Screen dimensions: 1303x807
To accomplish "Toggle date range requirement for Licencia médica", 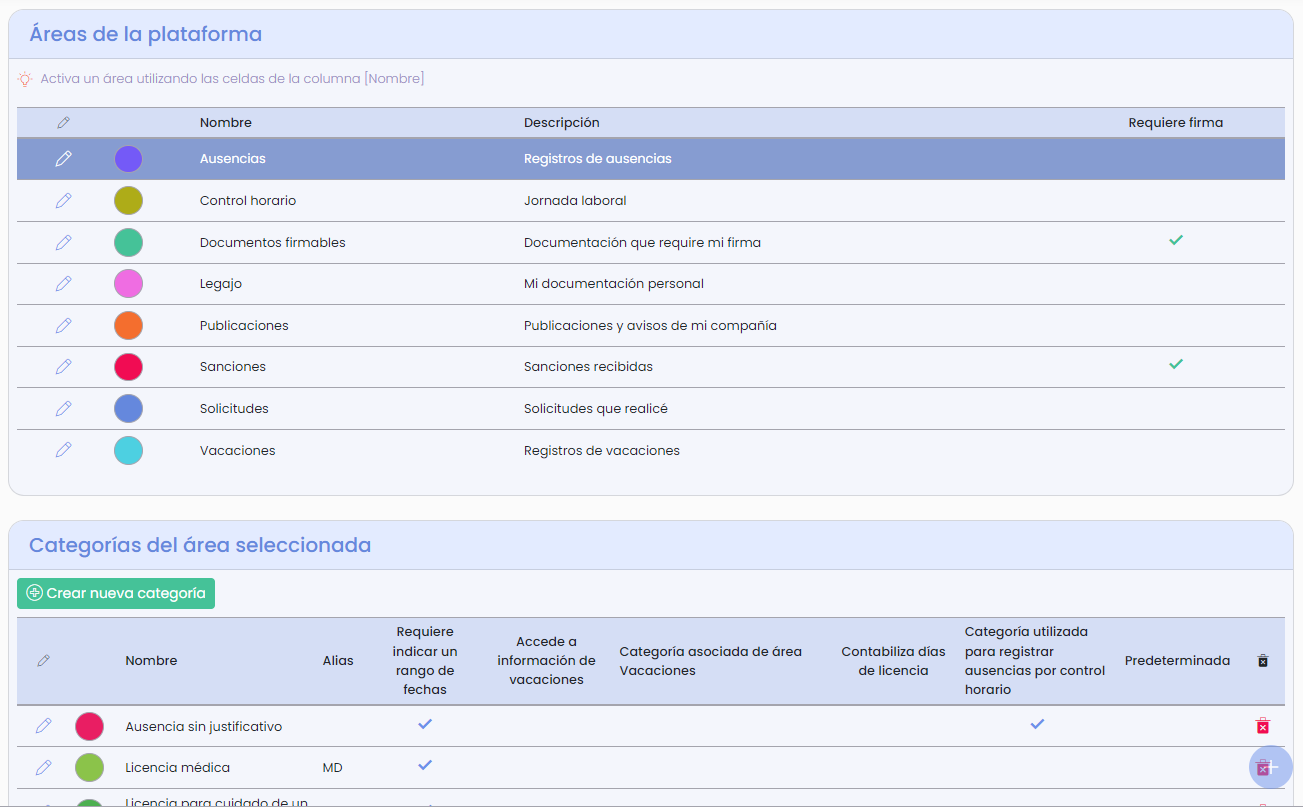I will (x=425, y=766).
